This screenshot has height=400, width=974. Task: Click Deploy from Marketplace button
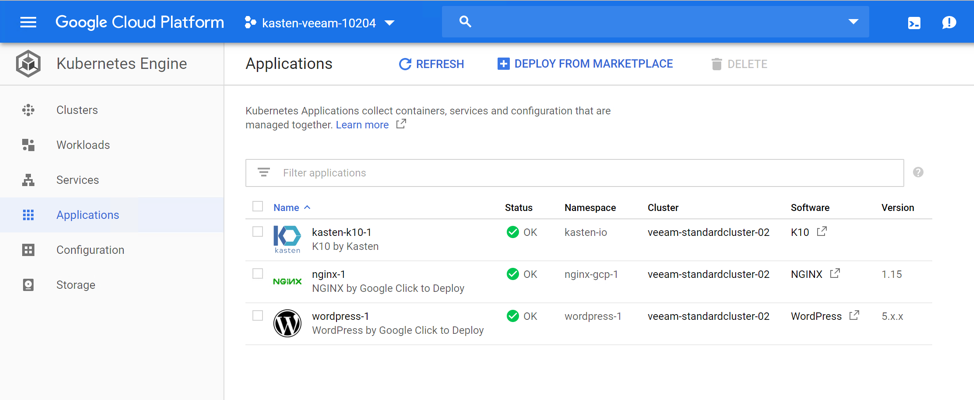pos(585,64)
